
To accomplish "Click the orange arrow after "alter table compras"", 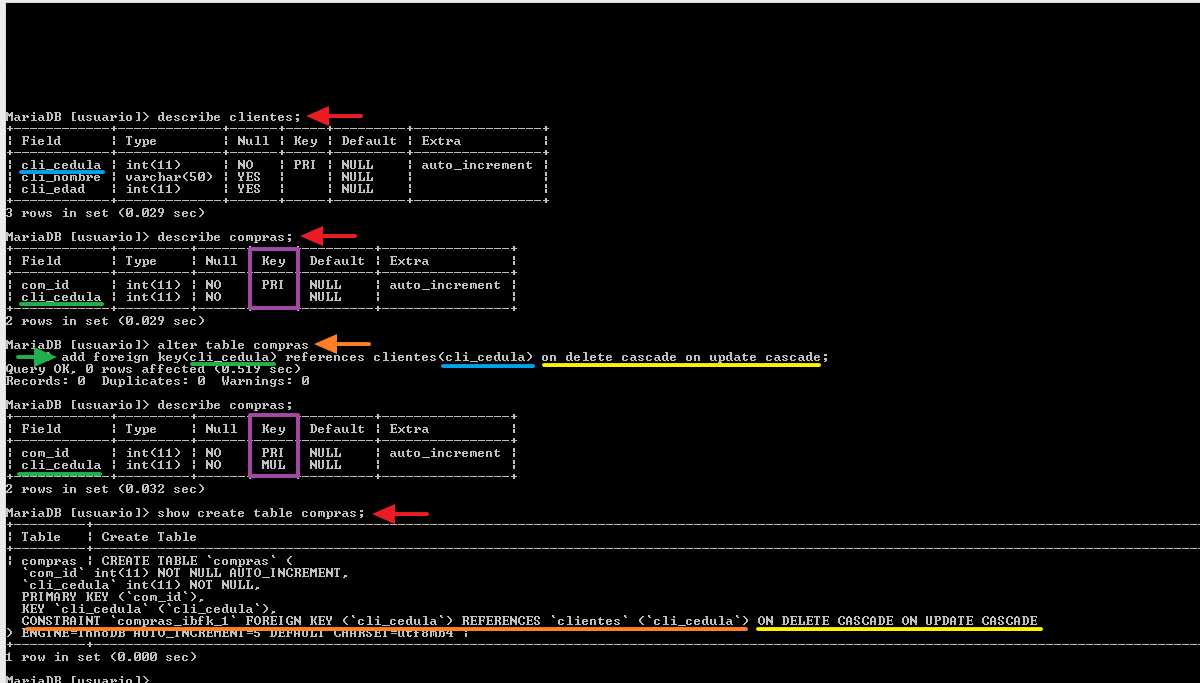I will (x=342, y=345).
